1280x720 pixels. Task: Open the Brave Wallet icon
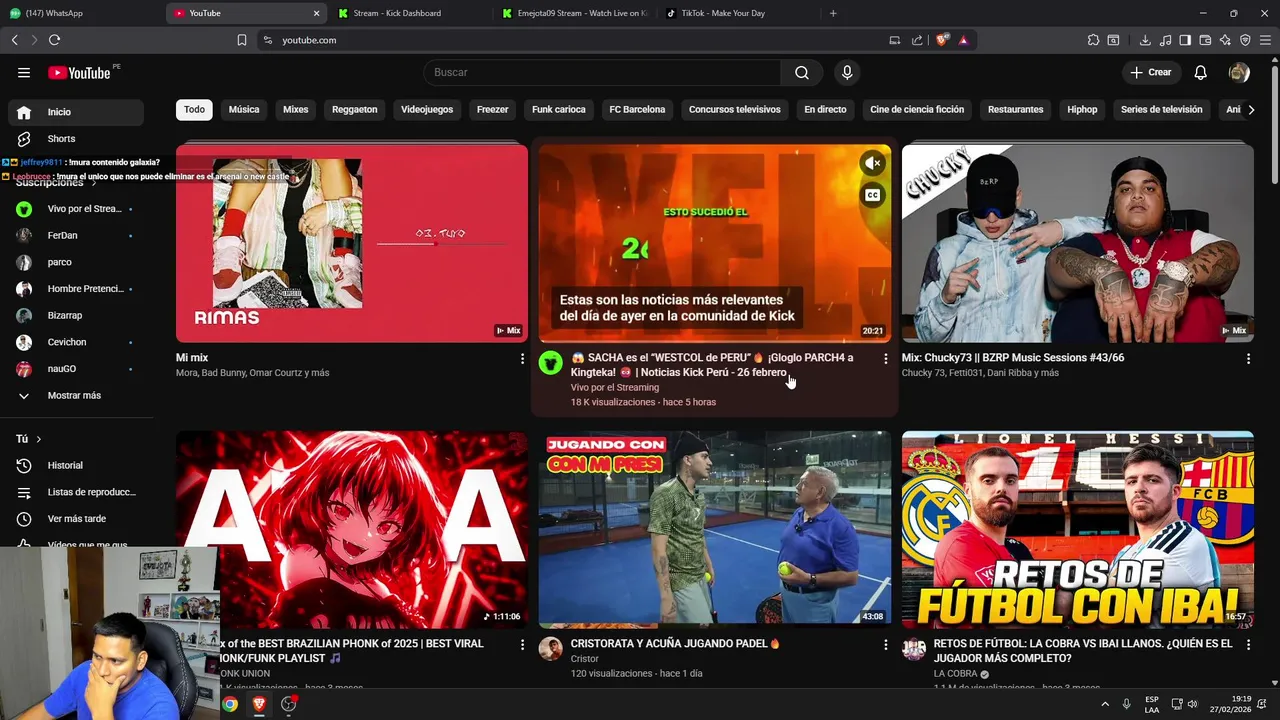click(1205, 40)
